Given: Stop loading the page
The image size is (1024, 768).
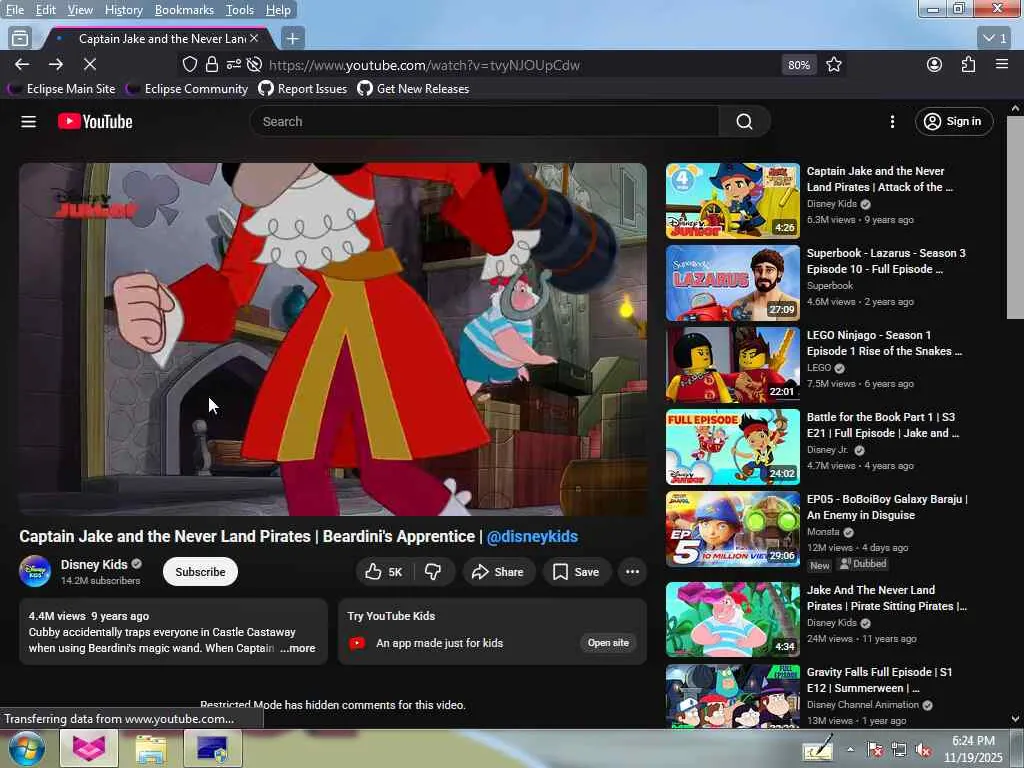Looking at the screenshot, I should point(90,64).
